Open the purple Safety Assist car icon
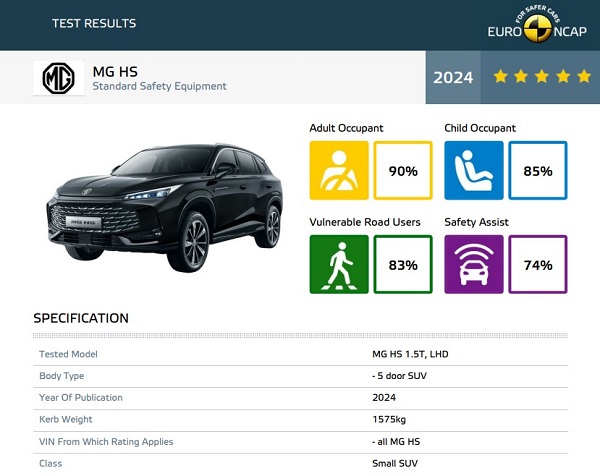 [474, 264]
